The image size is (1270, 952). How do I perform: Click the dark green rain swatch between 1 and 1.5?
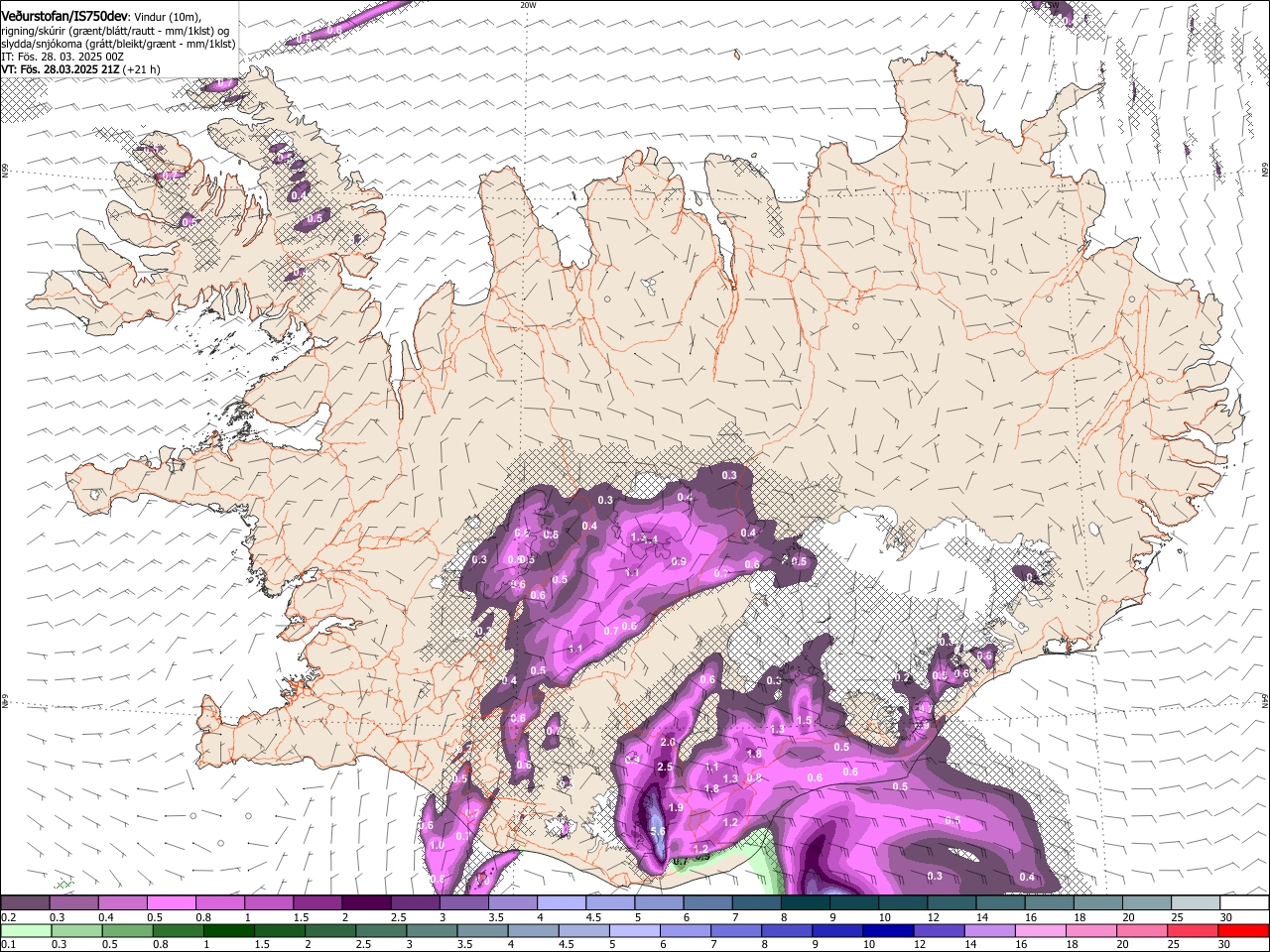click(x=228, y=930)
